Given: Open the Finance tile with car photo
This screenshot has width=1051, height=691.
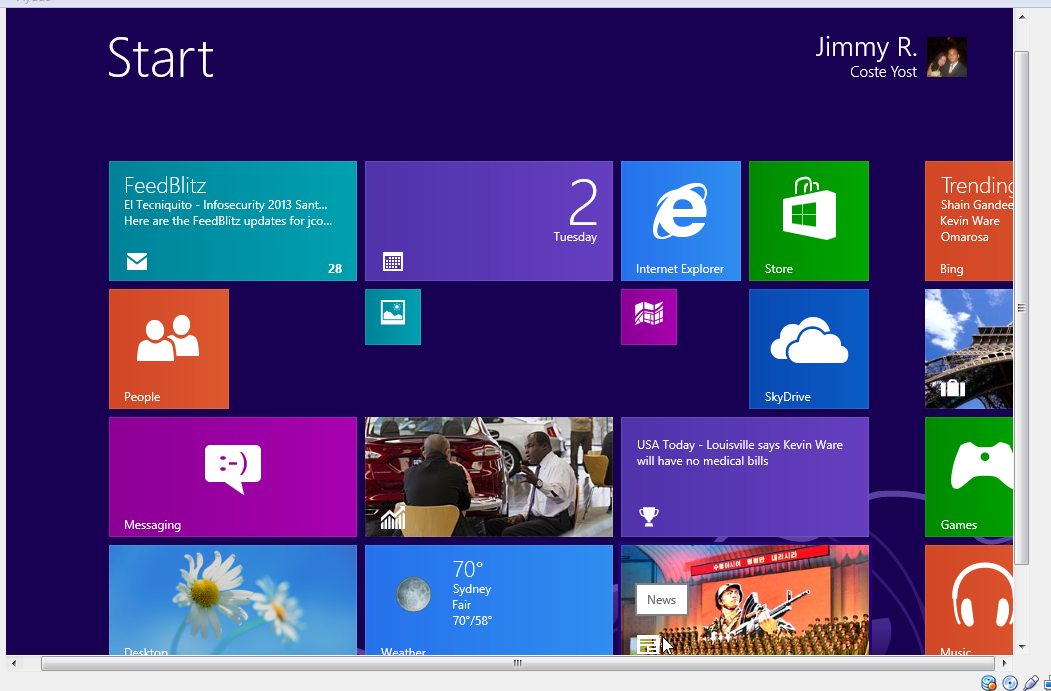Looking at the screenshot, I should pos(489,477).
